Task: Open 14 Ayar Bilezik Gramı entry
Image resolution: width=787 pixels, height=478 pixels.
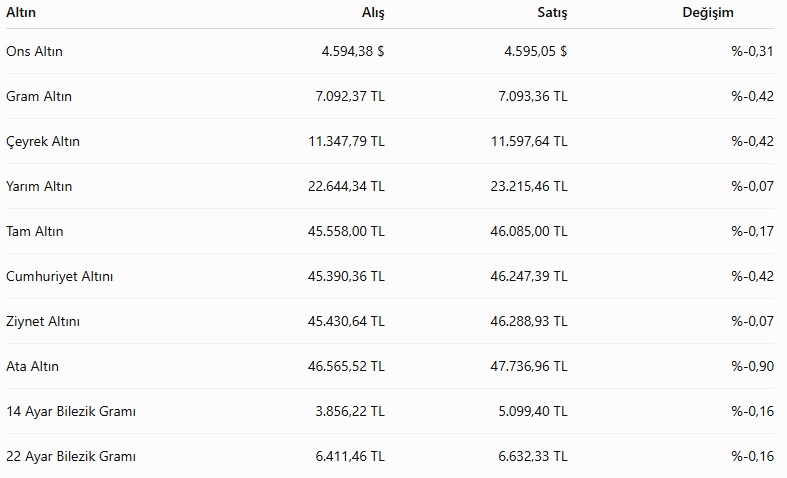Action: (71, 412)
